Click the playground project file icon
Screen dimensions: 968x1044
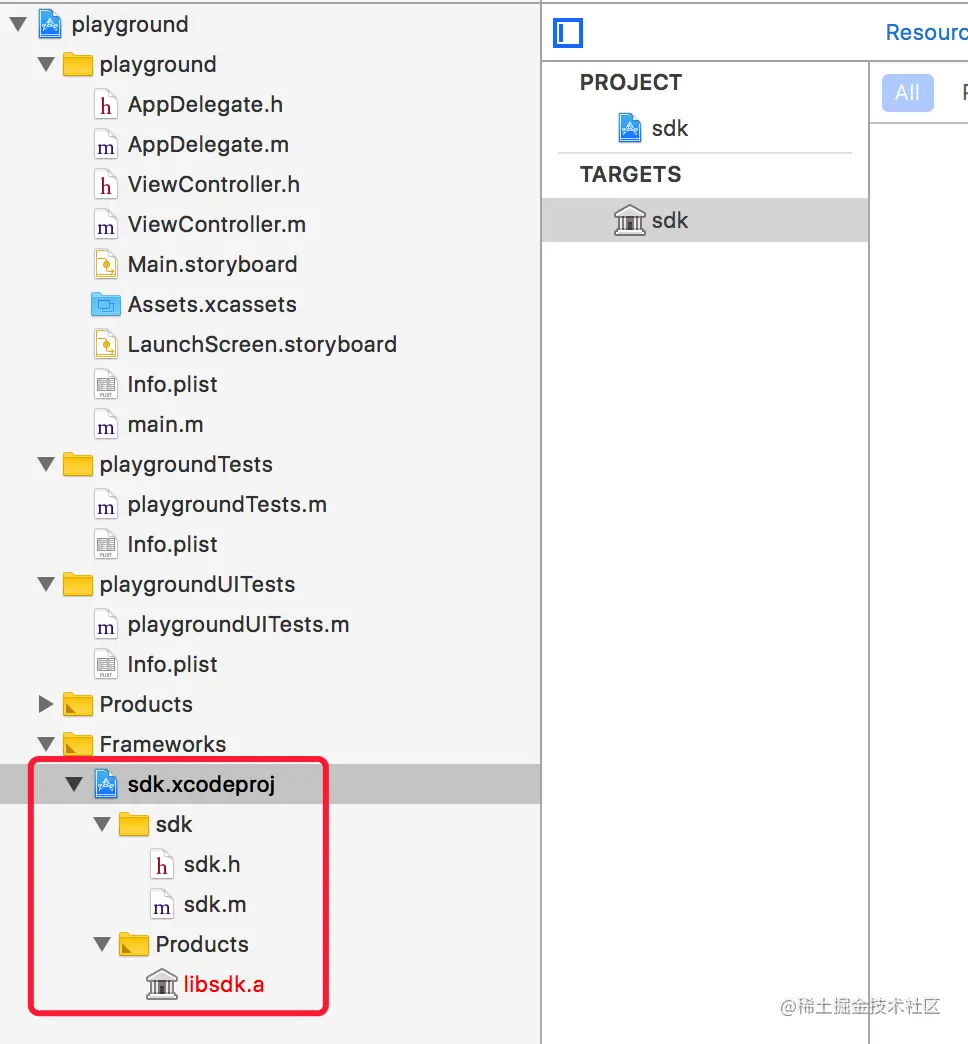pos(50,25)
